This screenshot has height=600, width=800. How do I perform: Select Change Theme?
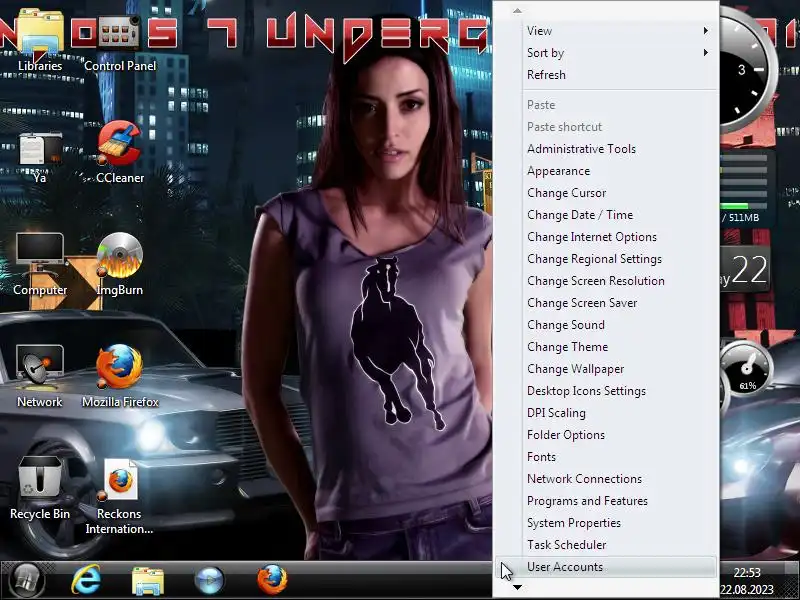[x=619, y=346]
